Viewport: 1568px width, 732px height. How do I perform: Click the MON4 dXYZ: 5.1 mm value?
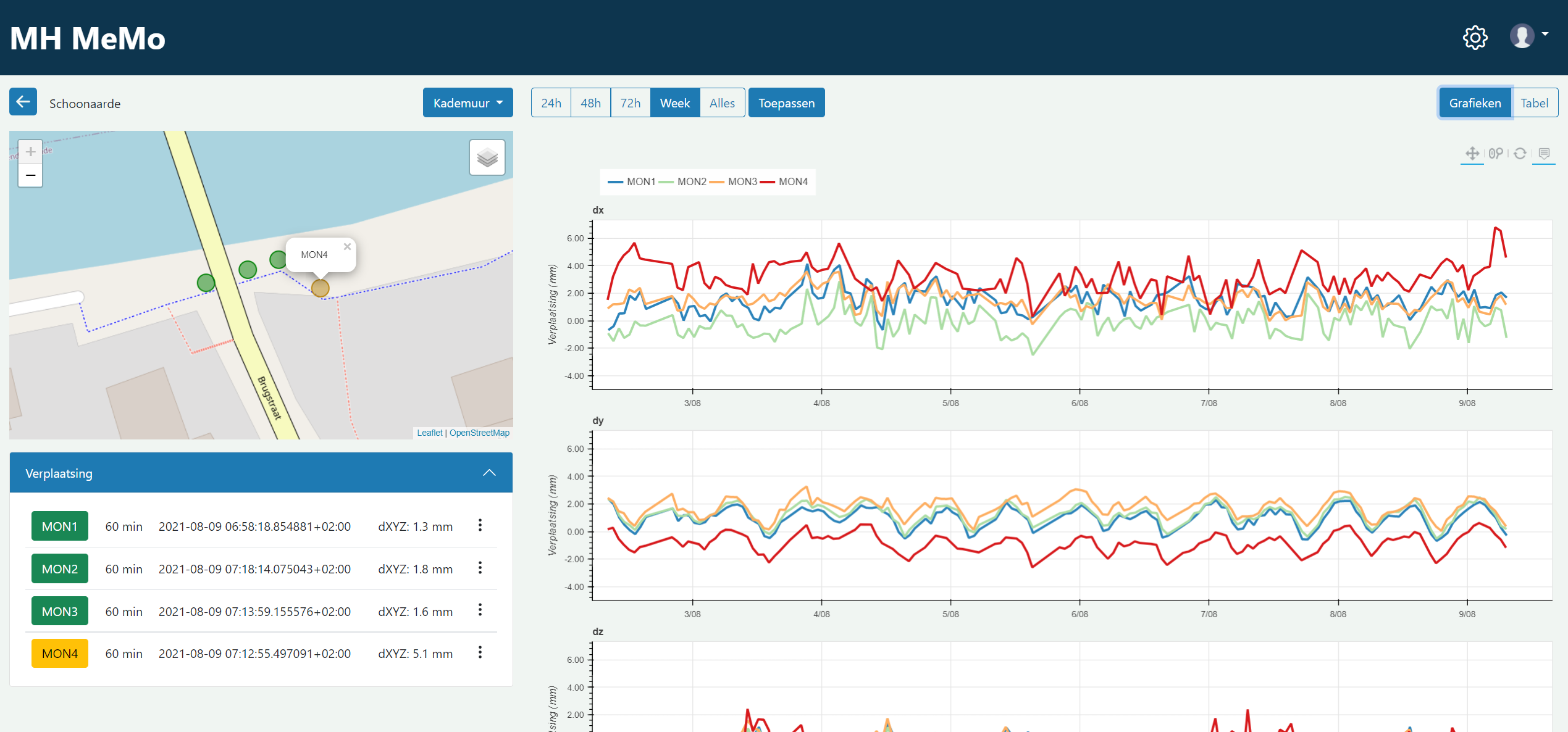coord(415,654)
